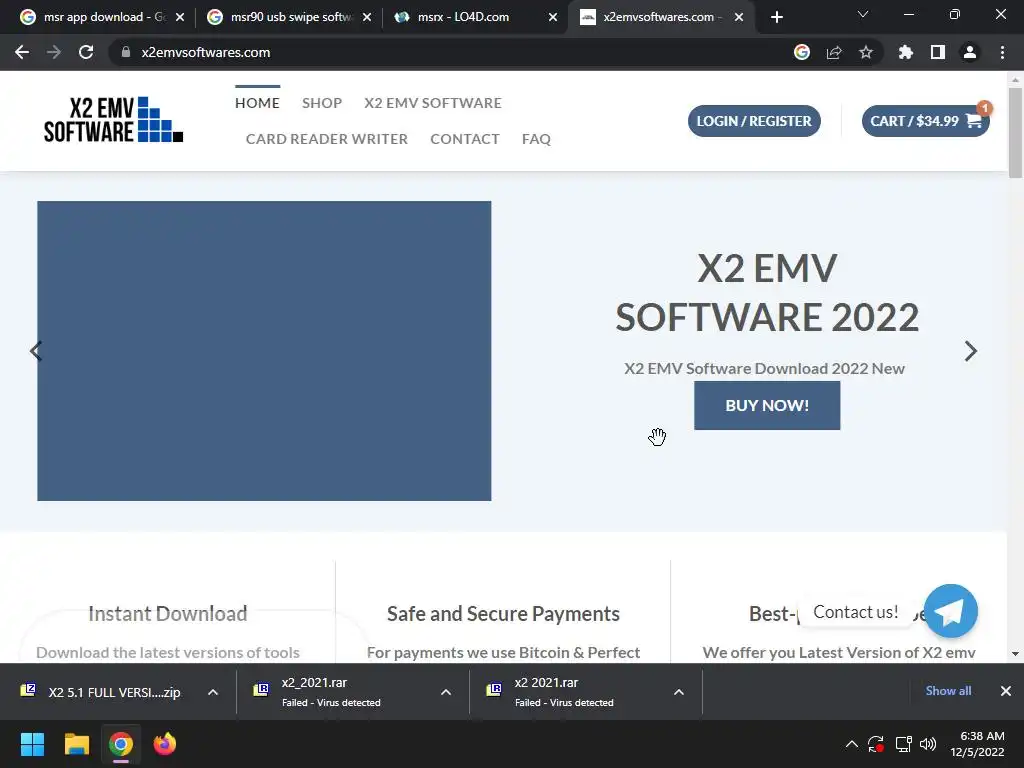Screen dimensions: 1024x768
Task: Show next slide with right arrow
Action: pos(971,351)
